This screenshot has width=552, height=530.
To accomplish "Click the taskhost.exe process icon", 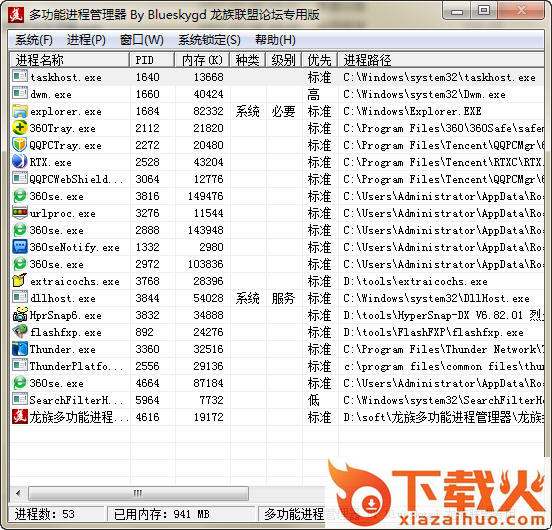I will click(20, 77).
